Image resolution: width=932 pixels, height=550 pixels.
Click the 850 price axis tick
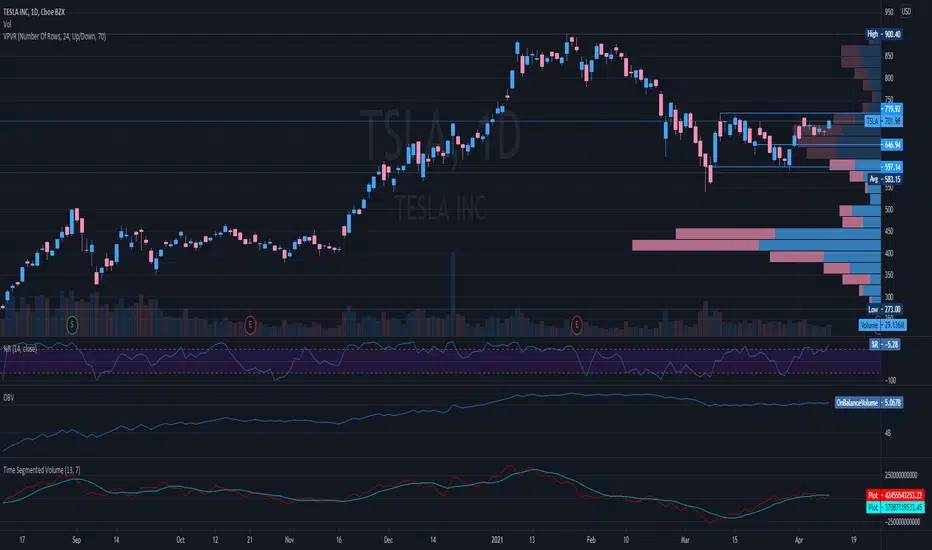coord(889,56)
